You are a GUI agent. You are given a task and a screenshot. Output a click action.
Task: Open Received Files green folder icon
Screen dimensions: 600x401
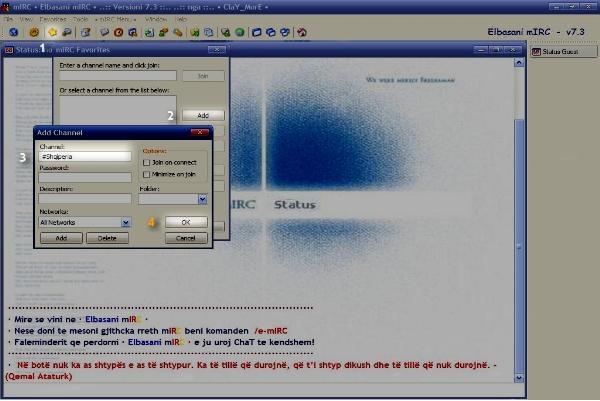tap(195, 33)
